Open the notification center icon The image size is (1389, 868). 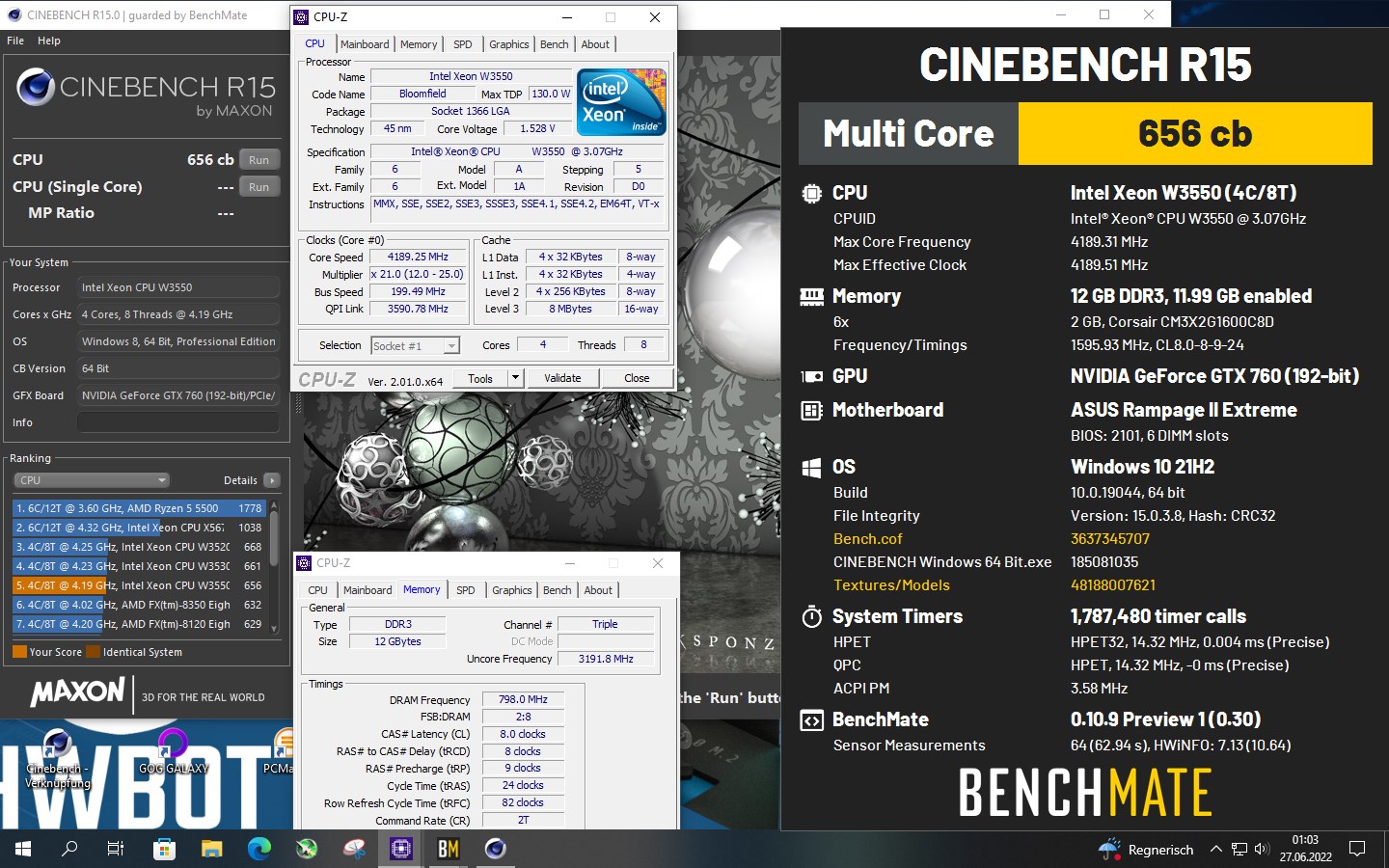pyautogui.click(x=1357, y=850)
